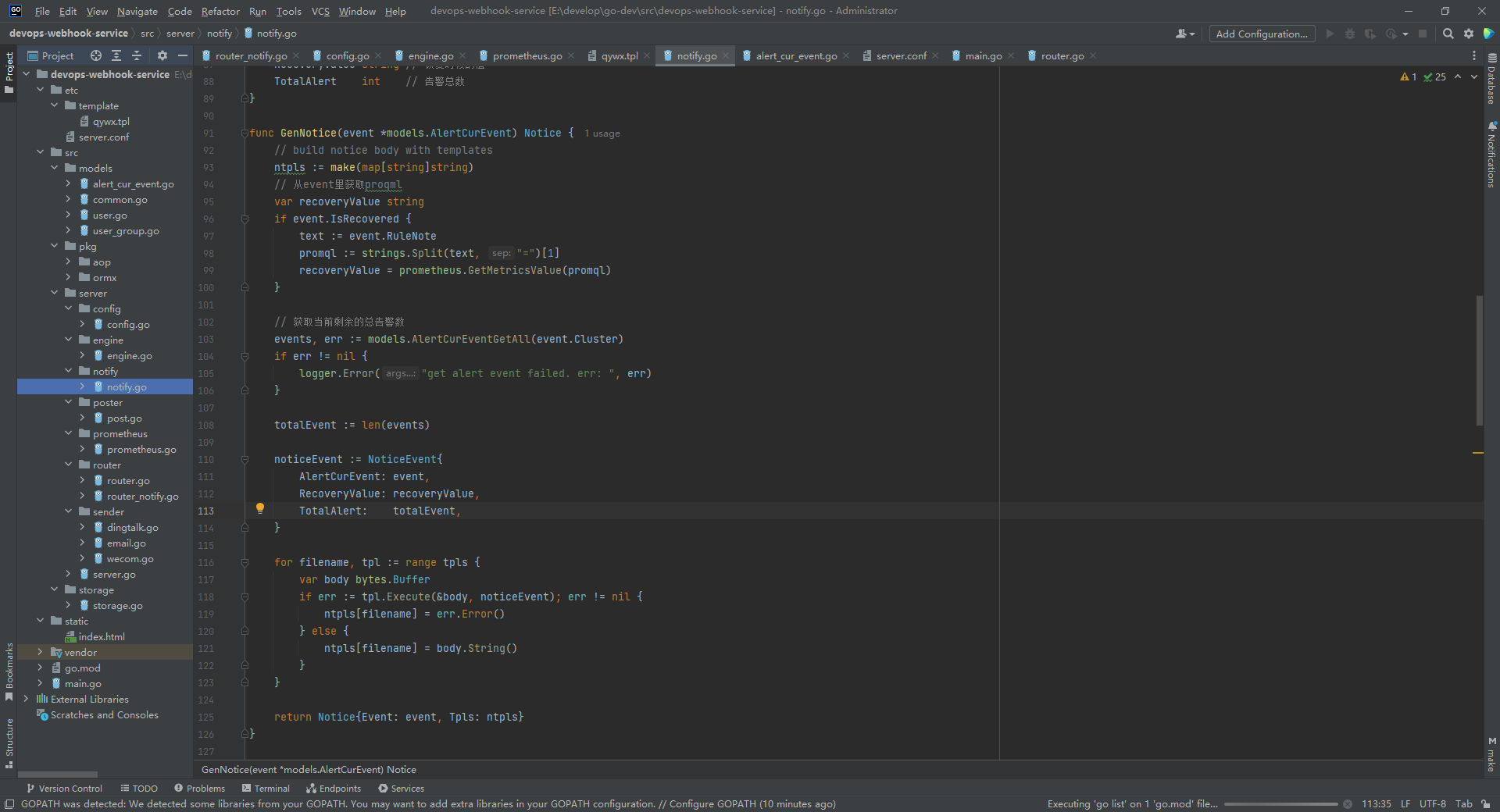Jump to next highlighted error arrow

pos(1474,77)
